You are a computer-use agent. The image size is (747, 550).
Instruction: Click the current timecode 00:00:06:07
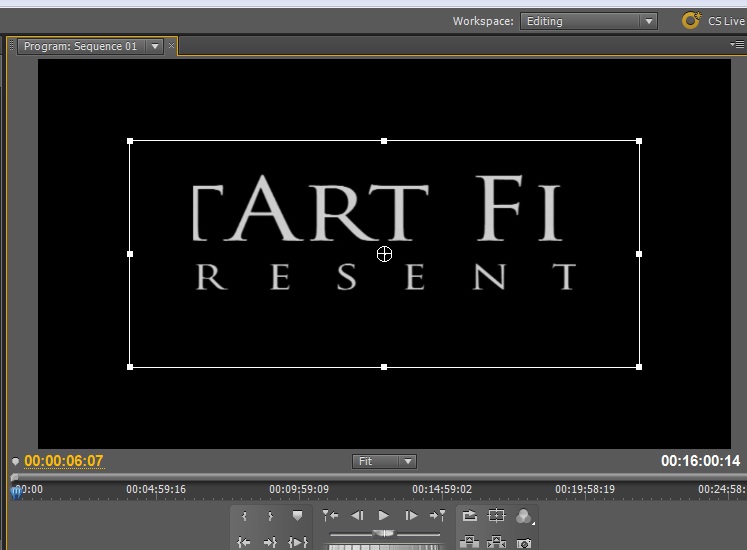click(64, 461)
